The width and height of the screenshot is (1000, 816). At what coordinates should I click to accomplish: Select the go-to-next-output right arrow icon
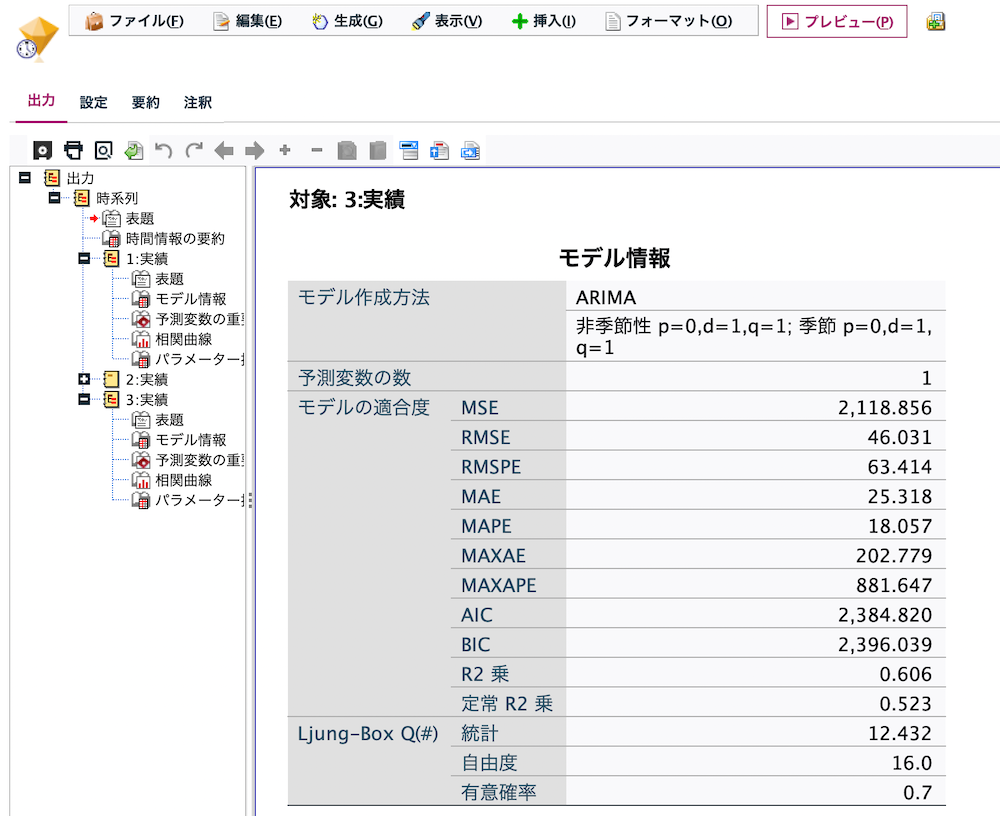(252, 150)
